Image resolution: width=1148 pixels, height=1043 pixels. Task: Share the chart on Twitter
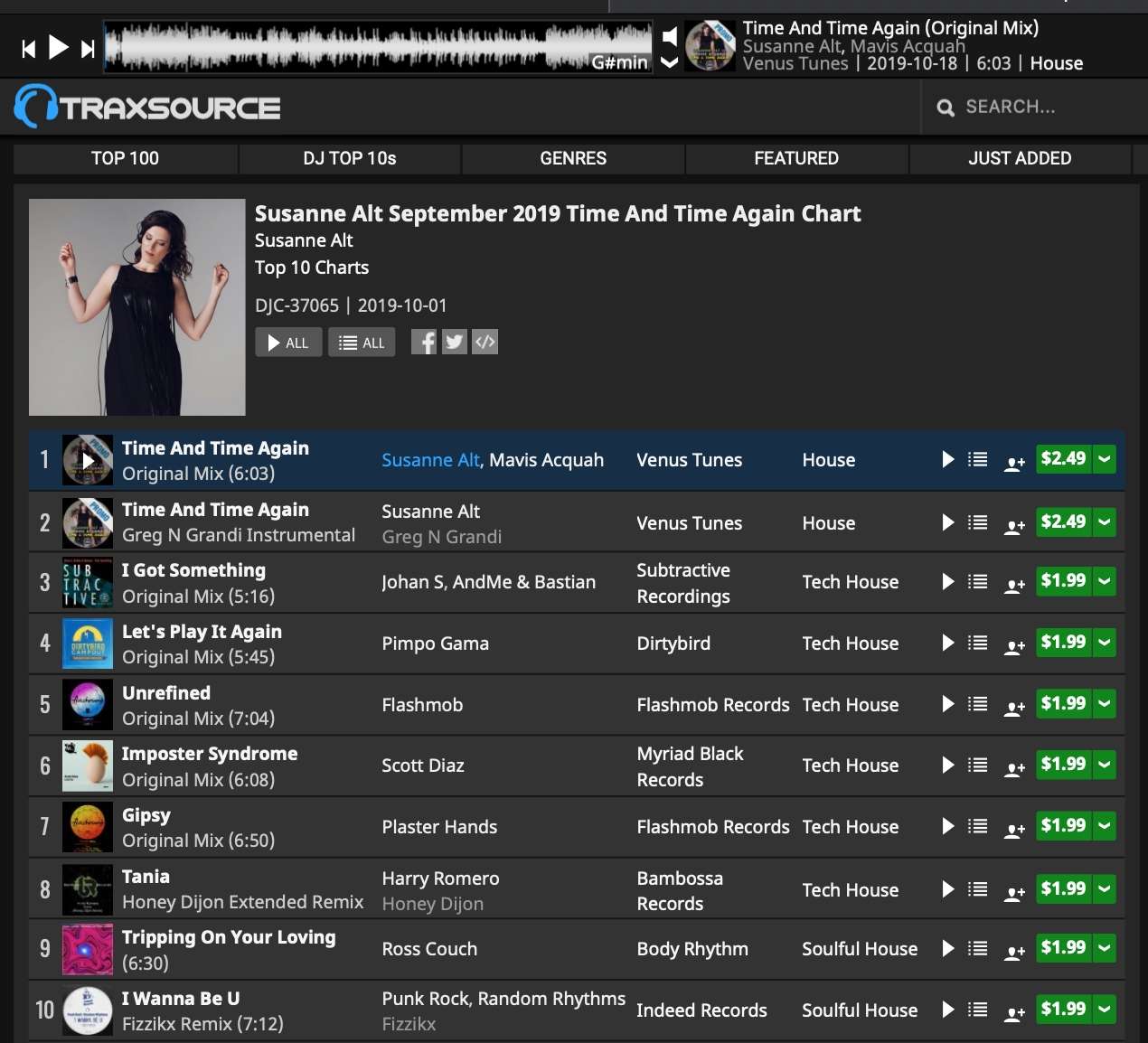[455, 342]
